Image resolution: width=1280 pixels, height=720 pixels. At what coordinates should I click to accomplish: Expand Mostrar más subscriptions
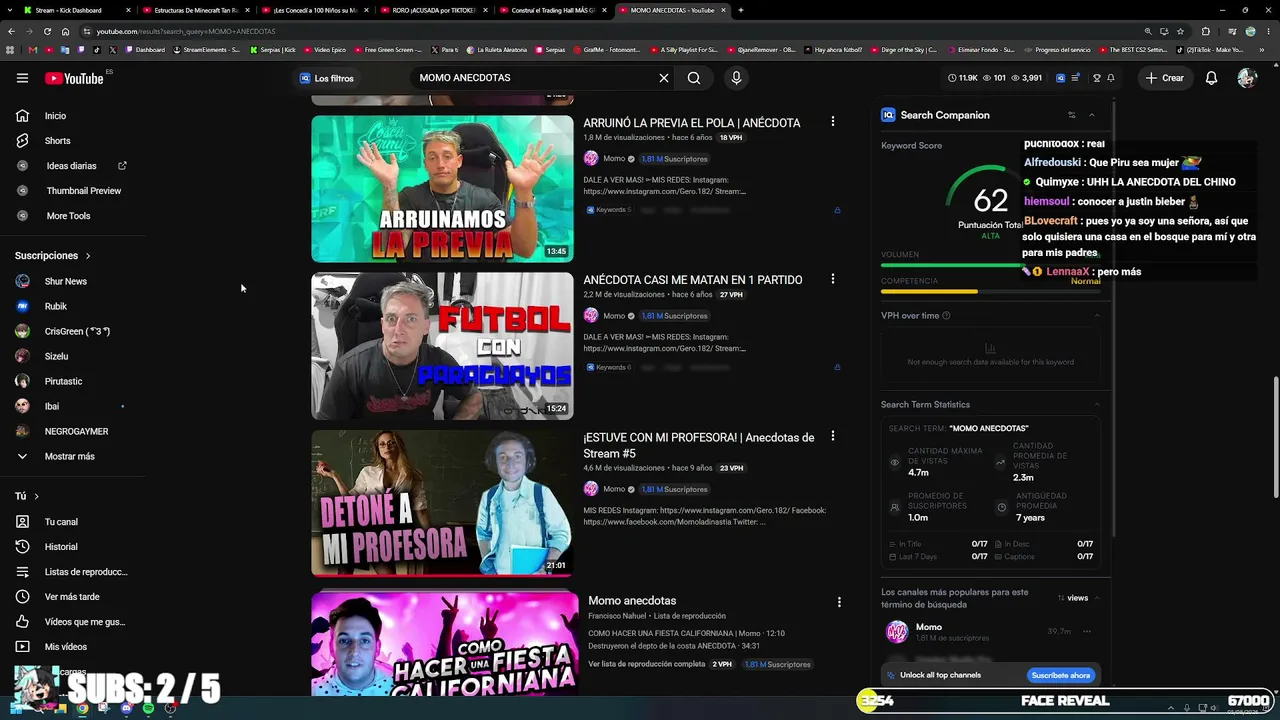(x=69, y=456)
